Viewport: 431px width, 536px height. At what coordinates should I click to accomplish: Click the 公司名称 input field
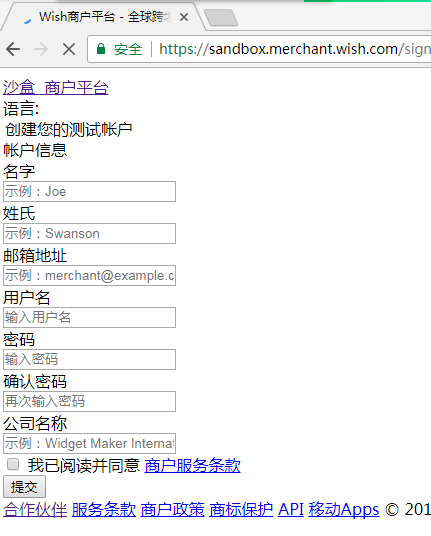pyautogui.click(x=90, y=443)
